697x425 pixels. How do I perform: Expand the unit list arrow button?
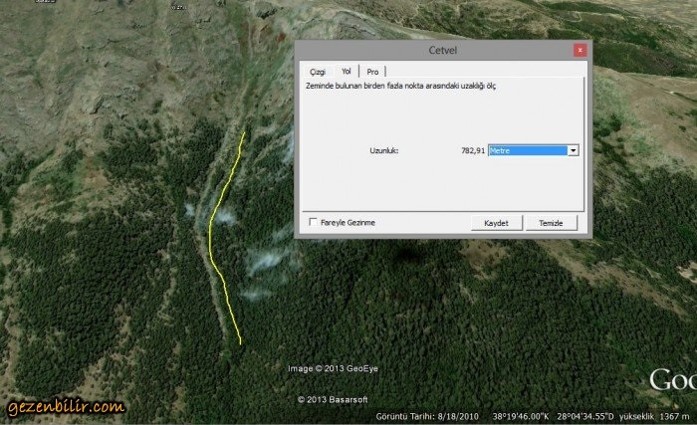pyautogui.click(x=573, y=151)
